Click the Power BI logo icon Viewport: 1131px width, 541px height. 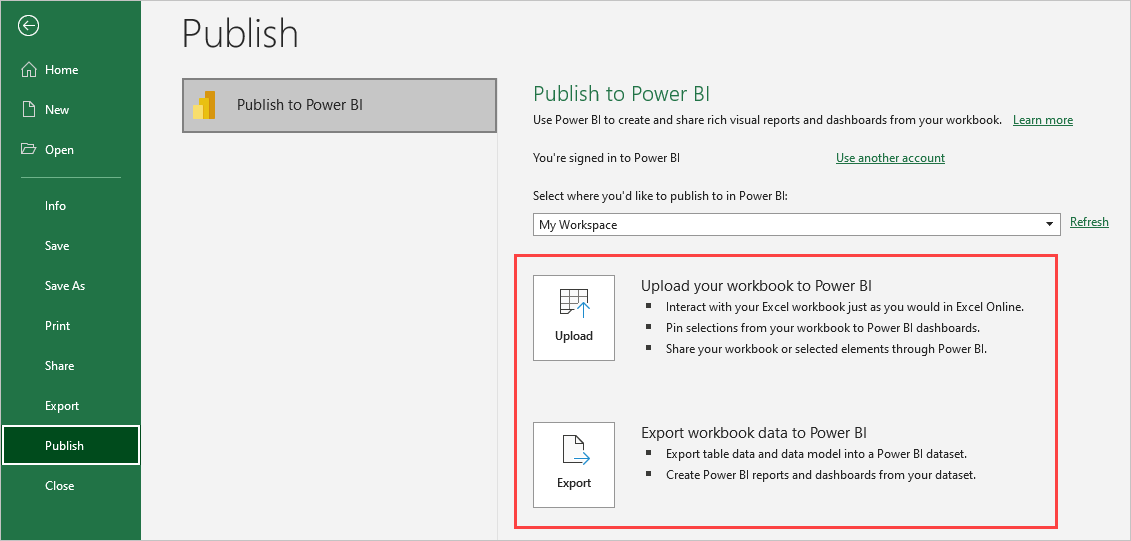[204, 105]
